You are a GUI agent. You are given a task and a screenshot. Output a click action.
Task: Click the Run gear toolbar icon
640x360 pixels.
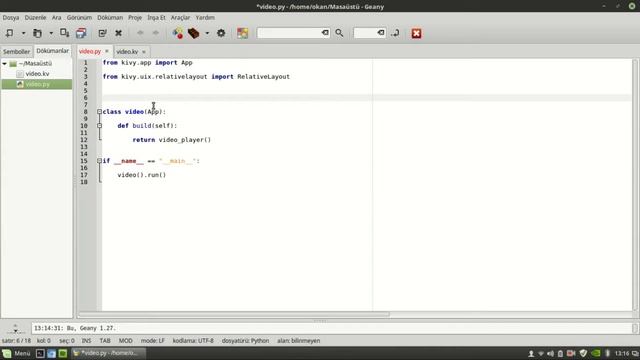click(221, 33)
